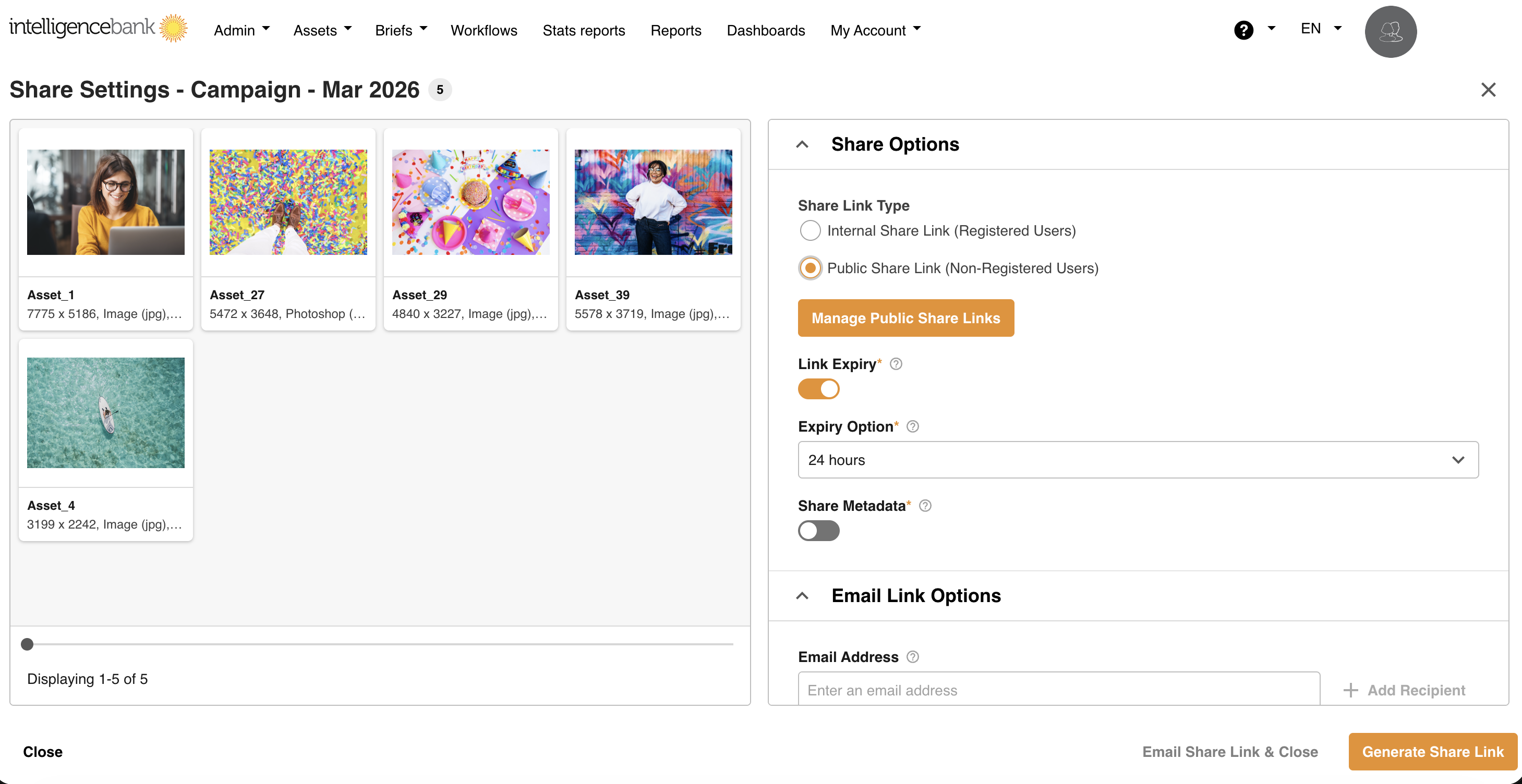The image size is (1522, 784).
Task: Collapse the Share Options section
Action: pyautogui.click(x=802, y=144)
